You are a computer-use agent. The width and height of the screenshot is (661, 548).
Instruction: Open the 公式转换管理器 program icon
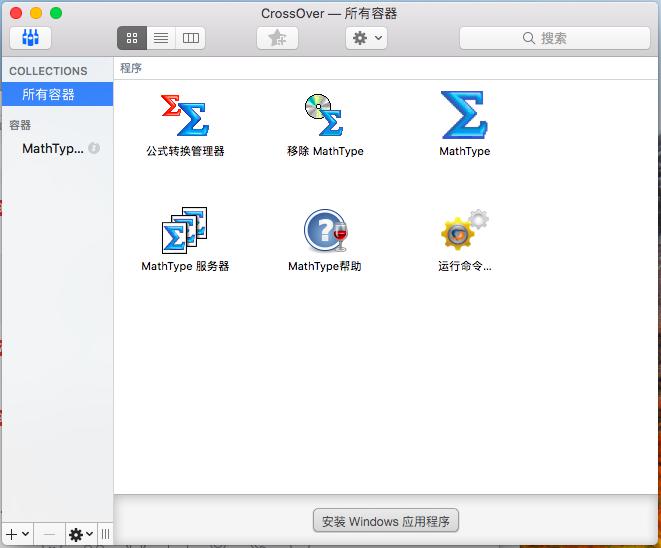click(185, 116)
